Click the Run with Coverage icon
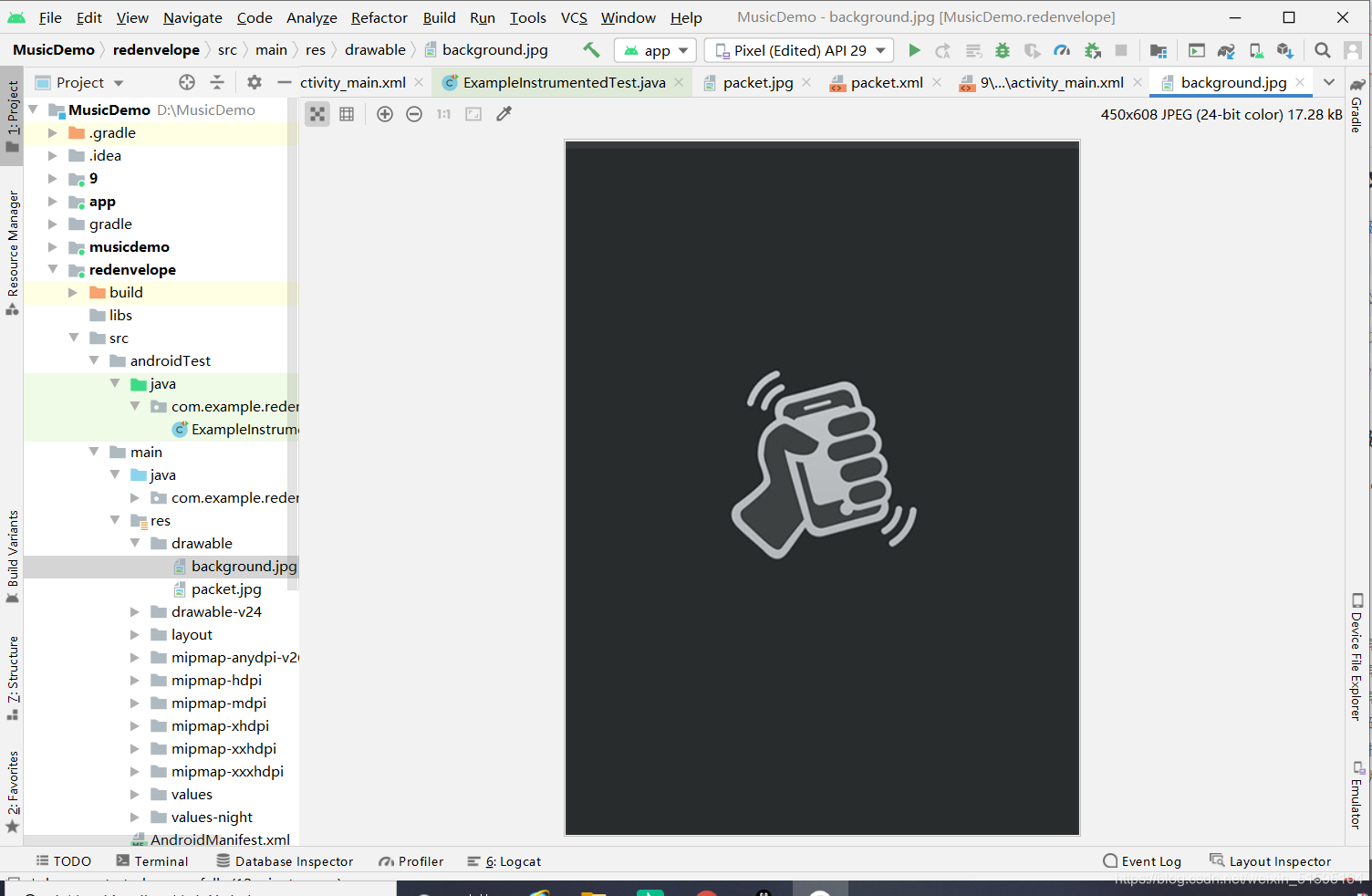The image size is (1372, 896). [1032, 50]
